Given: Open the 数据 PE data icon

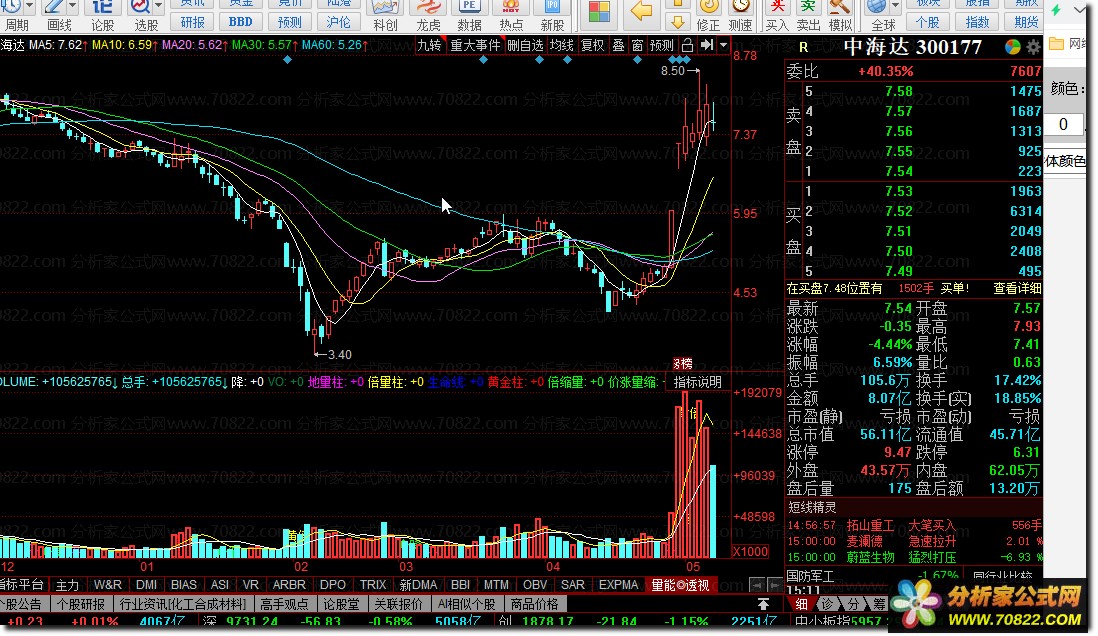Looking at the screenshot, I should [x=469, y=15].
